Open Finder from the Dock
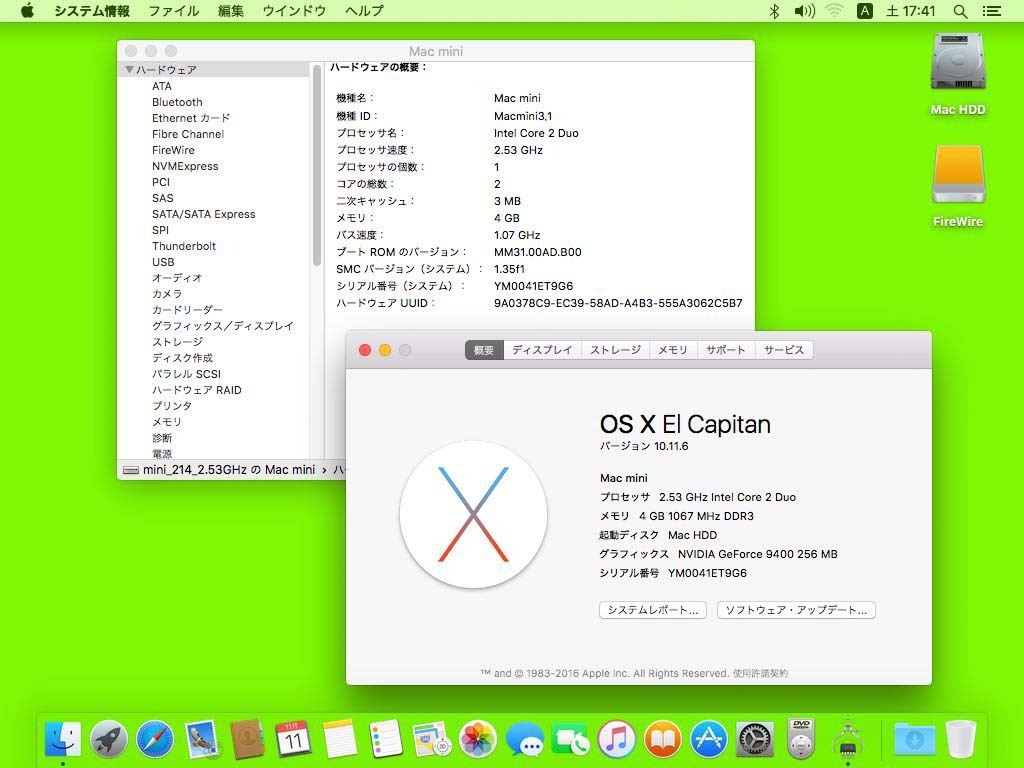 click(63, 739)
